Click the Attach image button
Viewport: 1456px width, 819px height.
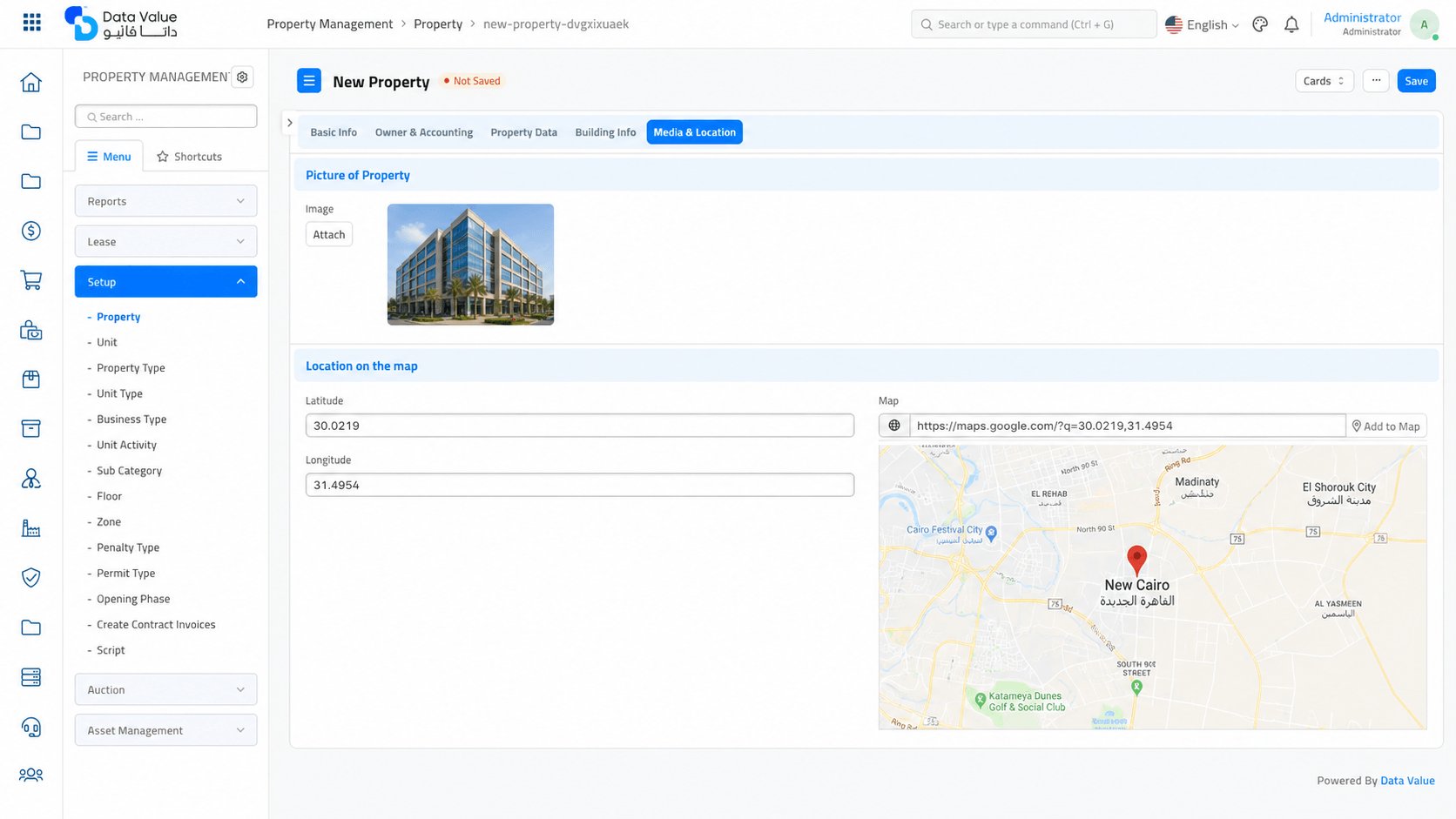coord(329,234)
